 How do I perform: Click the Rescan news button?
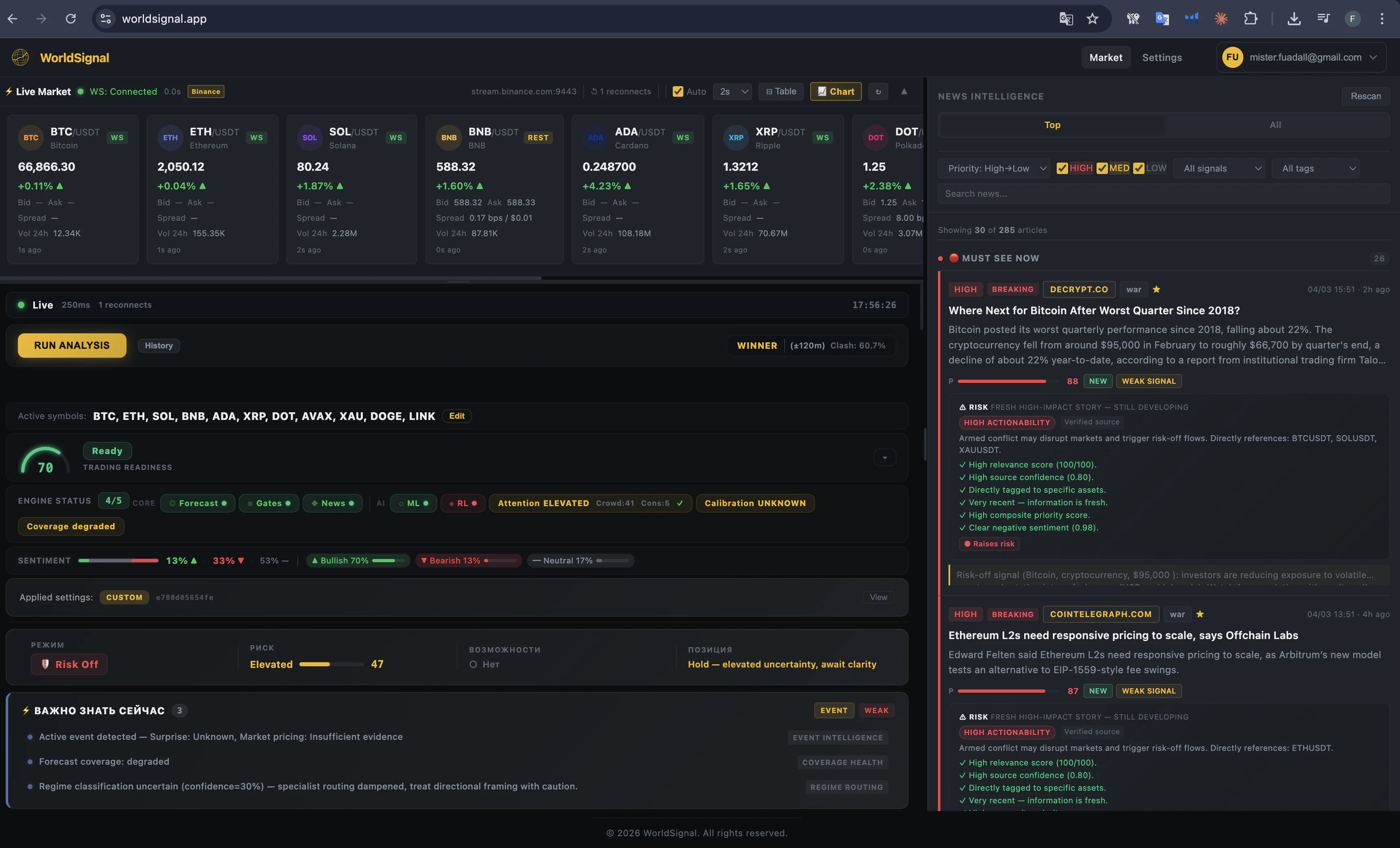coord(1365,96)
